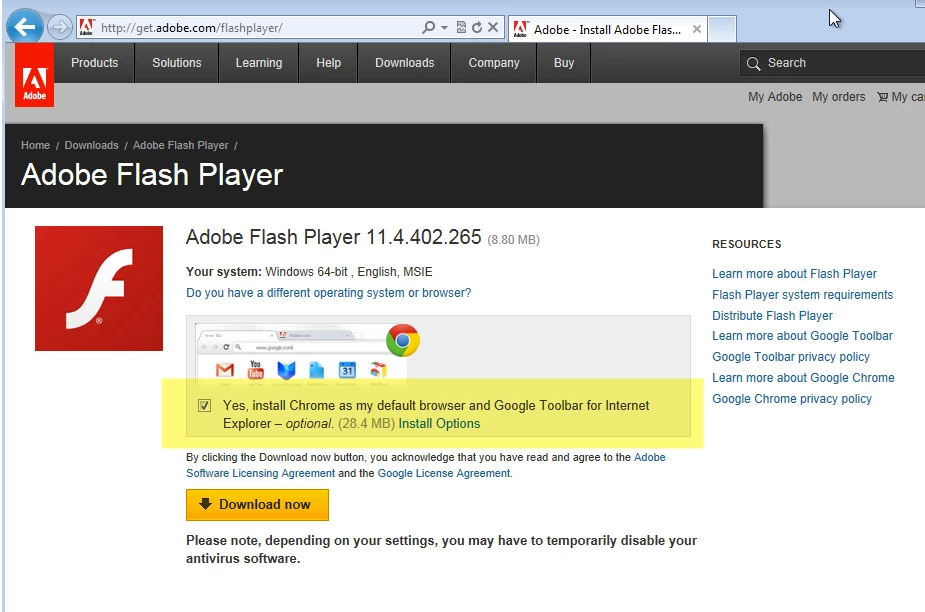The width and height of the screenshot is (925, 612).
Task: Open My Adobe link
Action: coord(775,97)
